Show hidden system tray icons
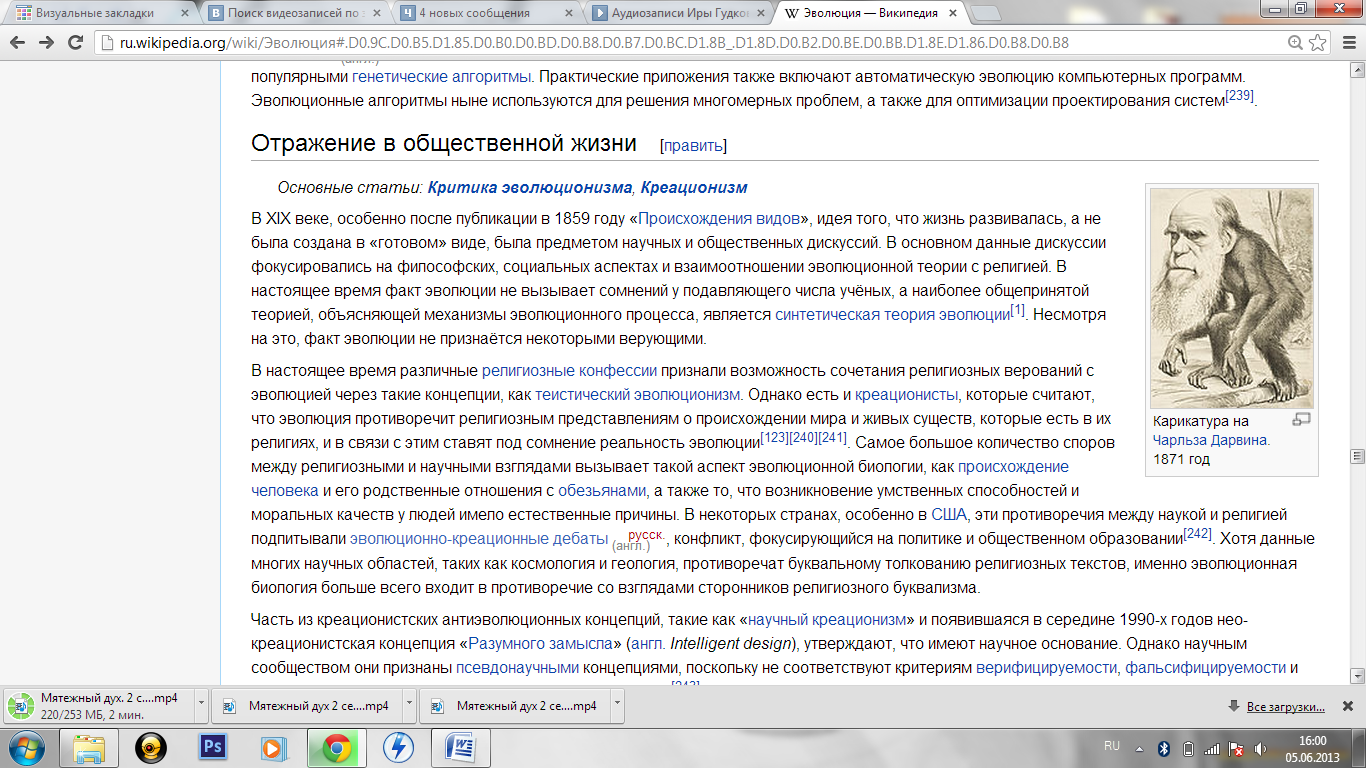1366x768 pixels. [1140, 748]
